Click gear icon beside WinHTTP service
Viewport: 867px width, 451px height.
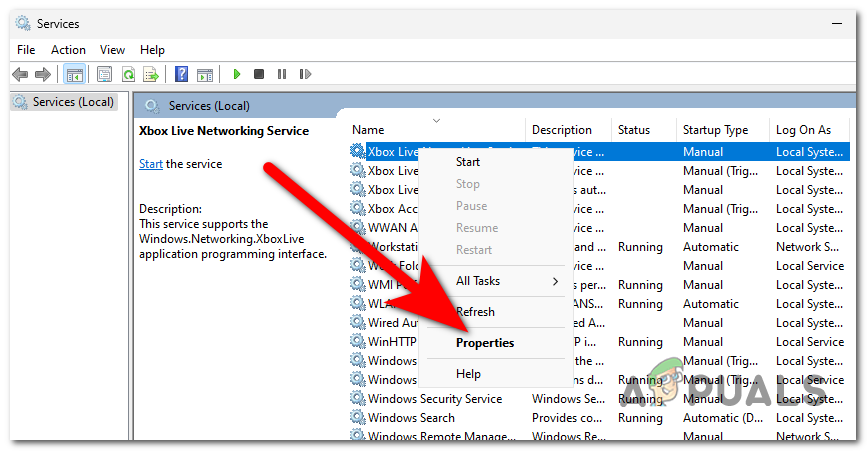pos(358,342)
